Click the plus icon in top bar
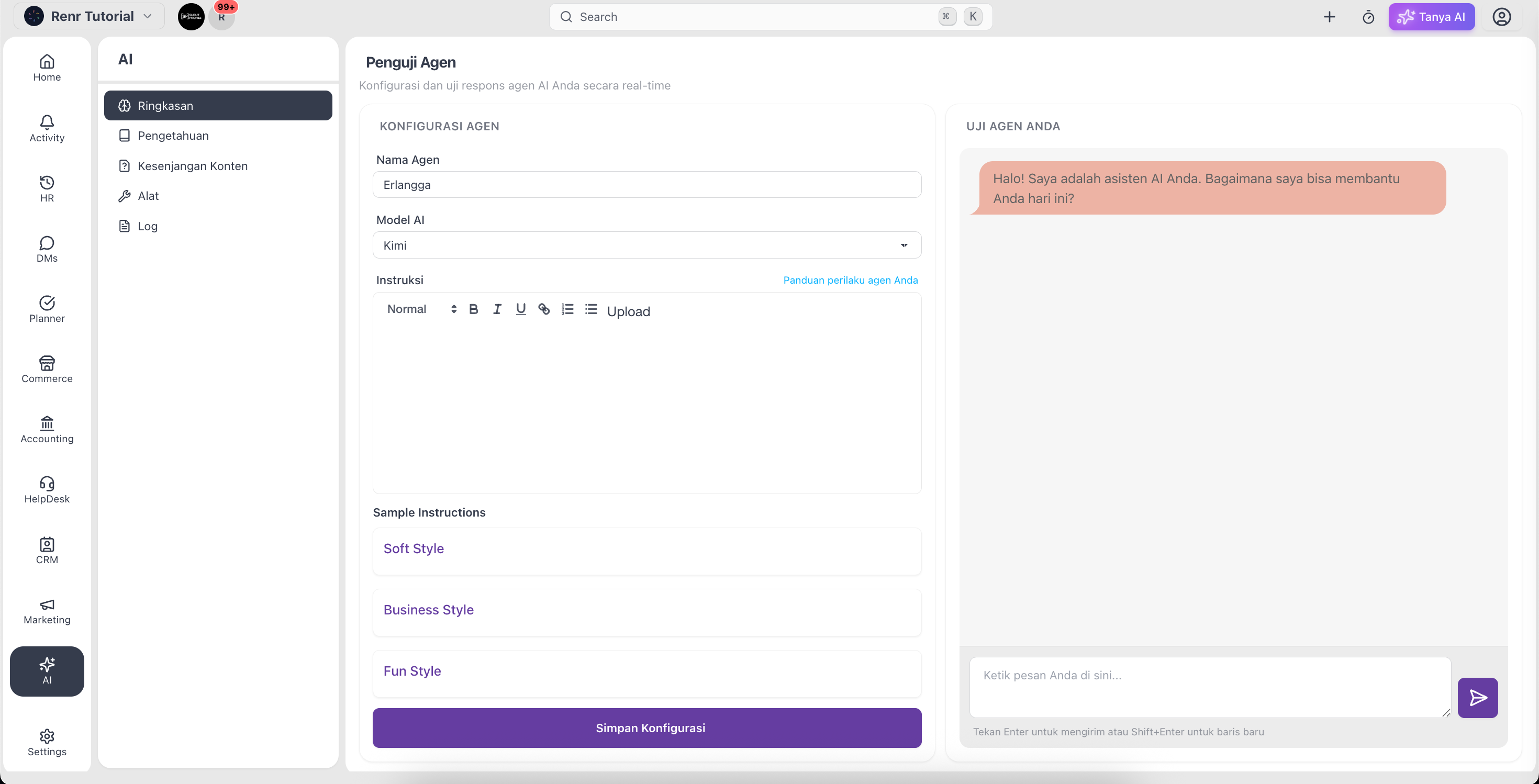The width and height of the screenshot is (1539, 784). (x=1329, y=17)
